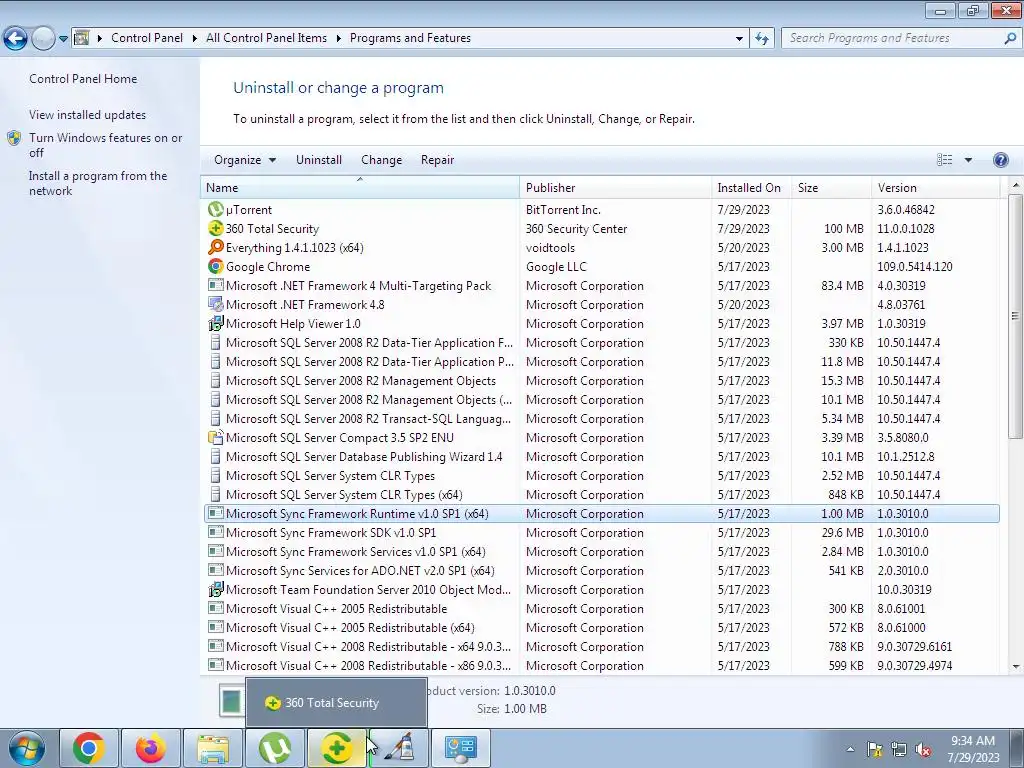This screenshot has height=768, width=1024.
Task: Click the Action Center flag tray icon
Action: [875, 749]
